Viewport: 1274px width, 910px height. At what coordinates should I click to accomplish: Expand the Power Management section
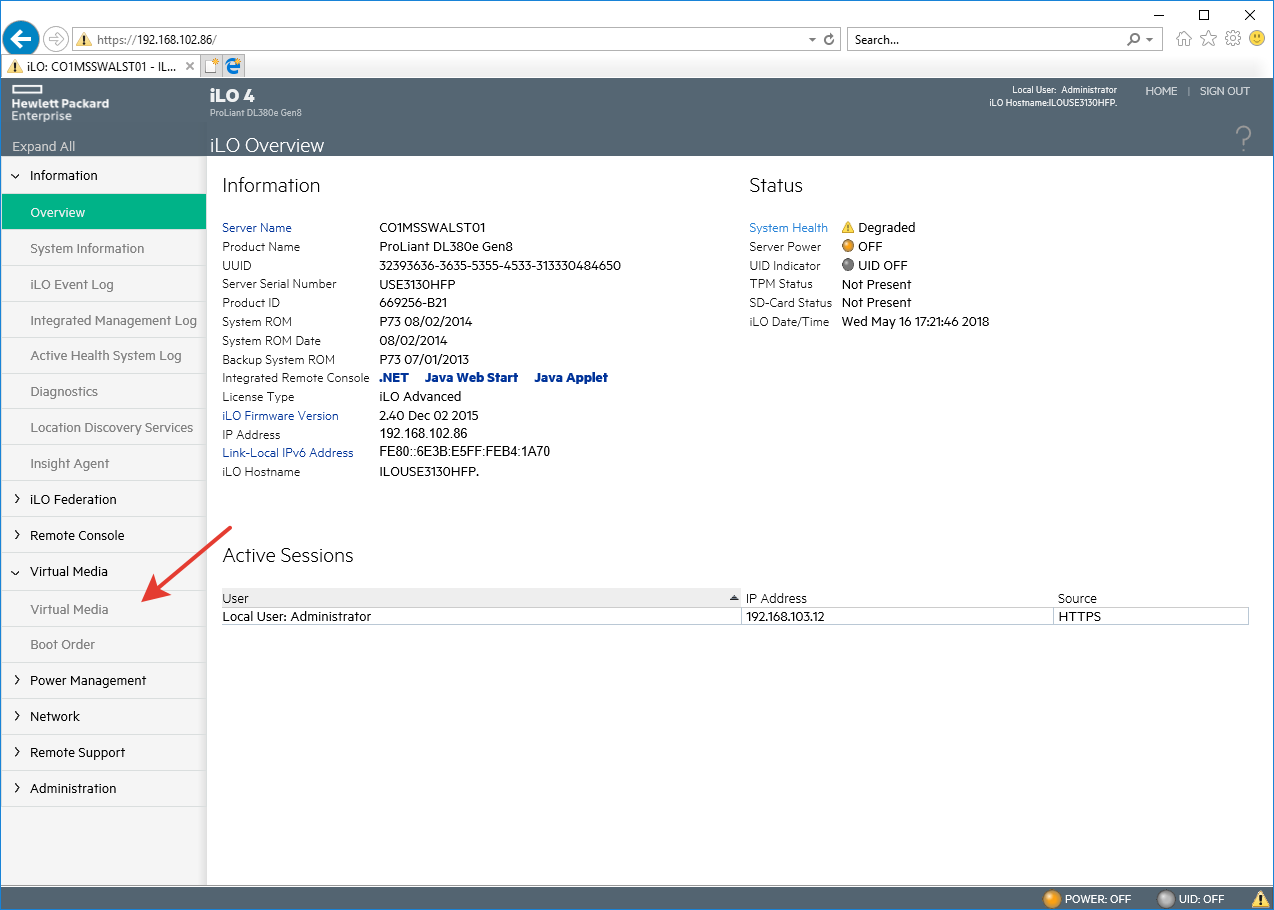point(16,680)
